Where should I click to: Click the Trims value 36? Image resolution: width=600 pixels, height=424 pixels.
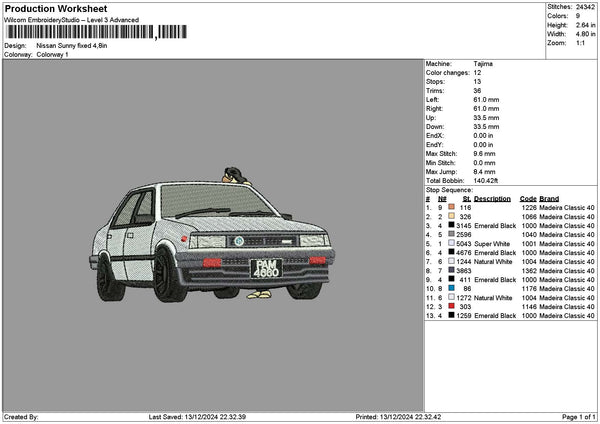coord(477,91)
